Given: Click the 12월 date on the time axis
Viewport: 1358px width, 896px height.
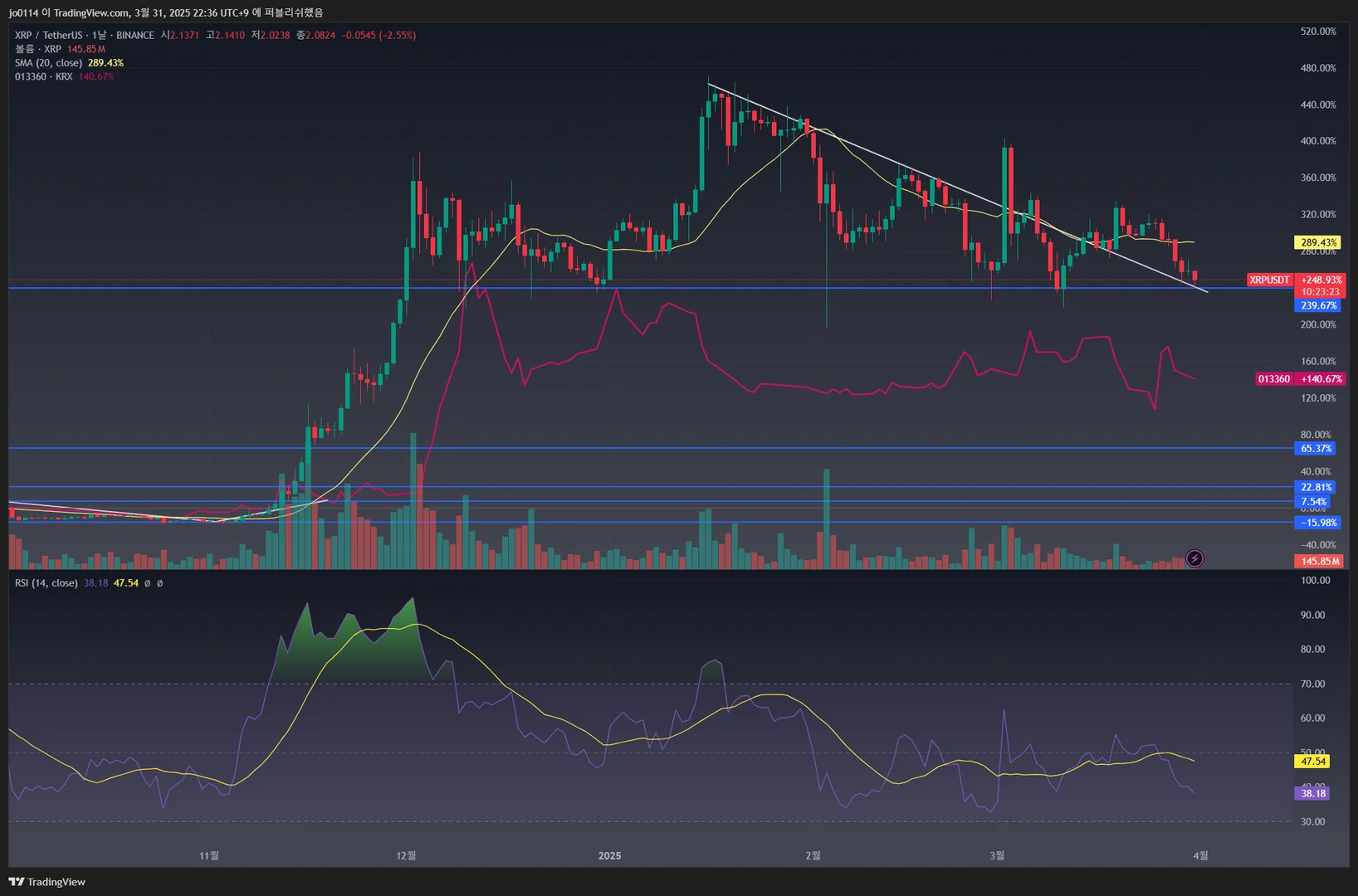Looking at the screenshot, I should 406,855.
